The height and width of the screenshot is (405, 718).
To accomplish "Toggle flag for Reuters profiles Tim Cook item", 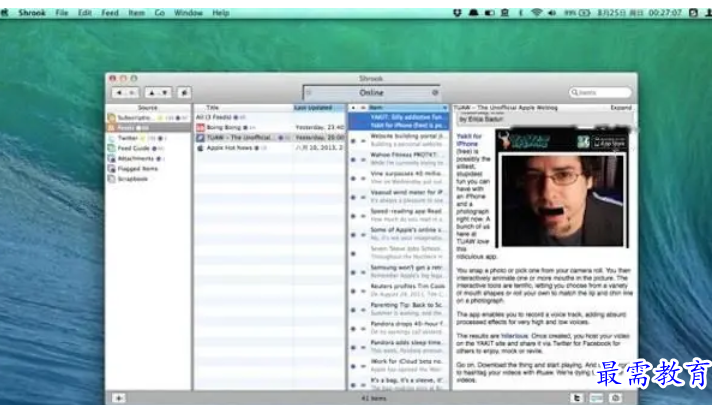I will [x=363, y=291].
